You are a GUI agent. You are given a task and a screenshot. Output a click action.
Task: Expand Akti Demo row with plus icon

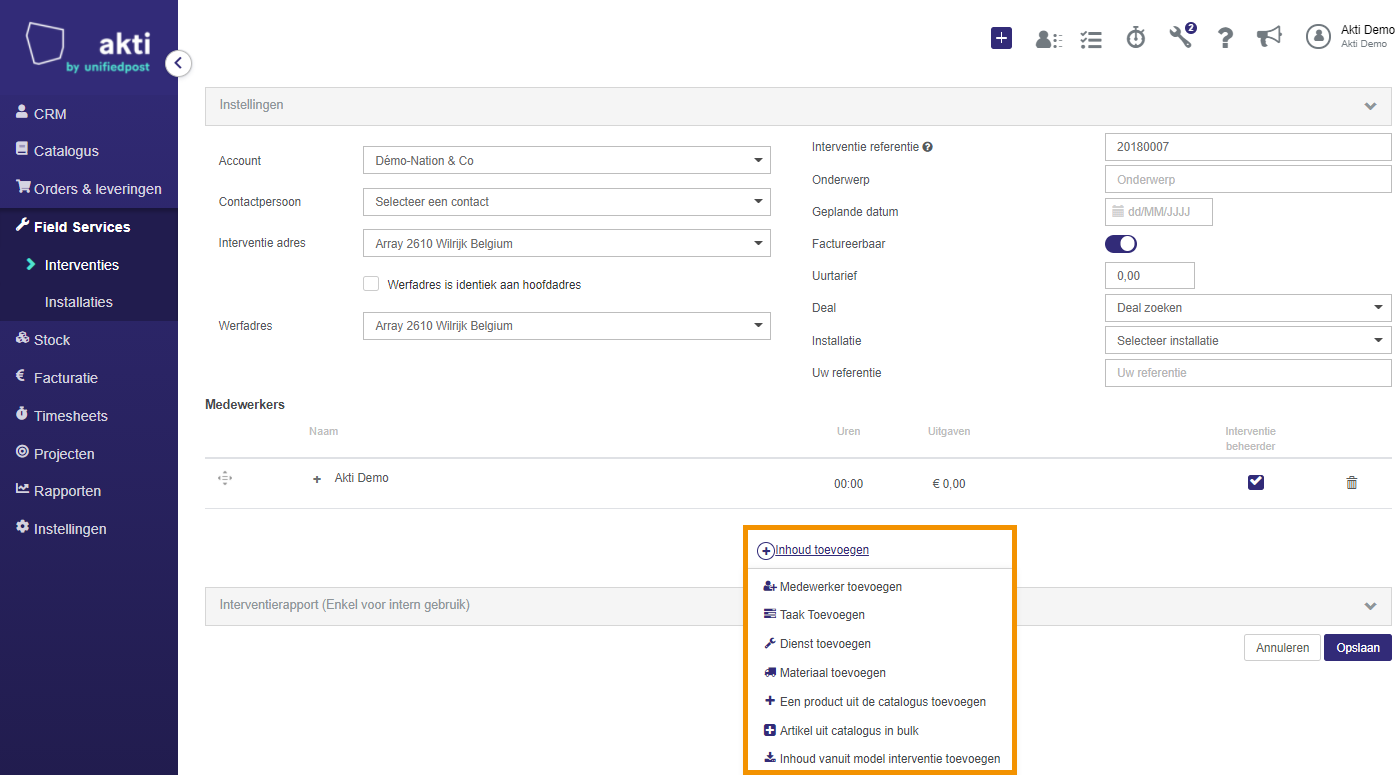[x=317, y=480]
